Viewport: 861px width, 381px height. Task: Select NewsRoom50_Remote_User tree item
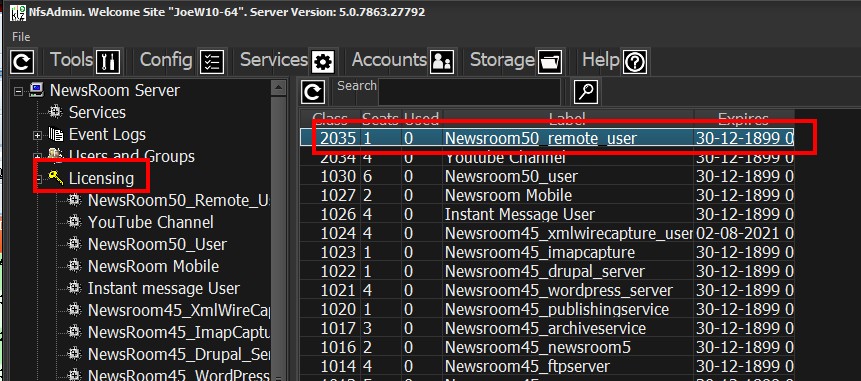coord(179,200)
